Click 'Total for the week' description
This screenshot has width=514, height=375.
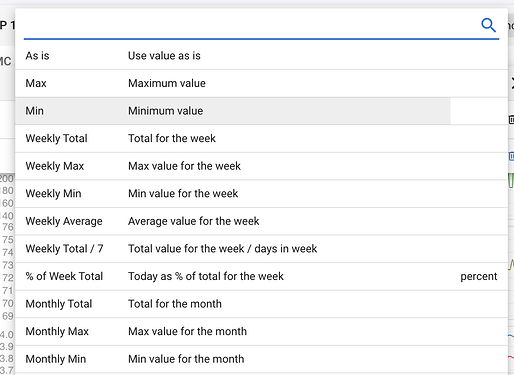[172, 138]
